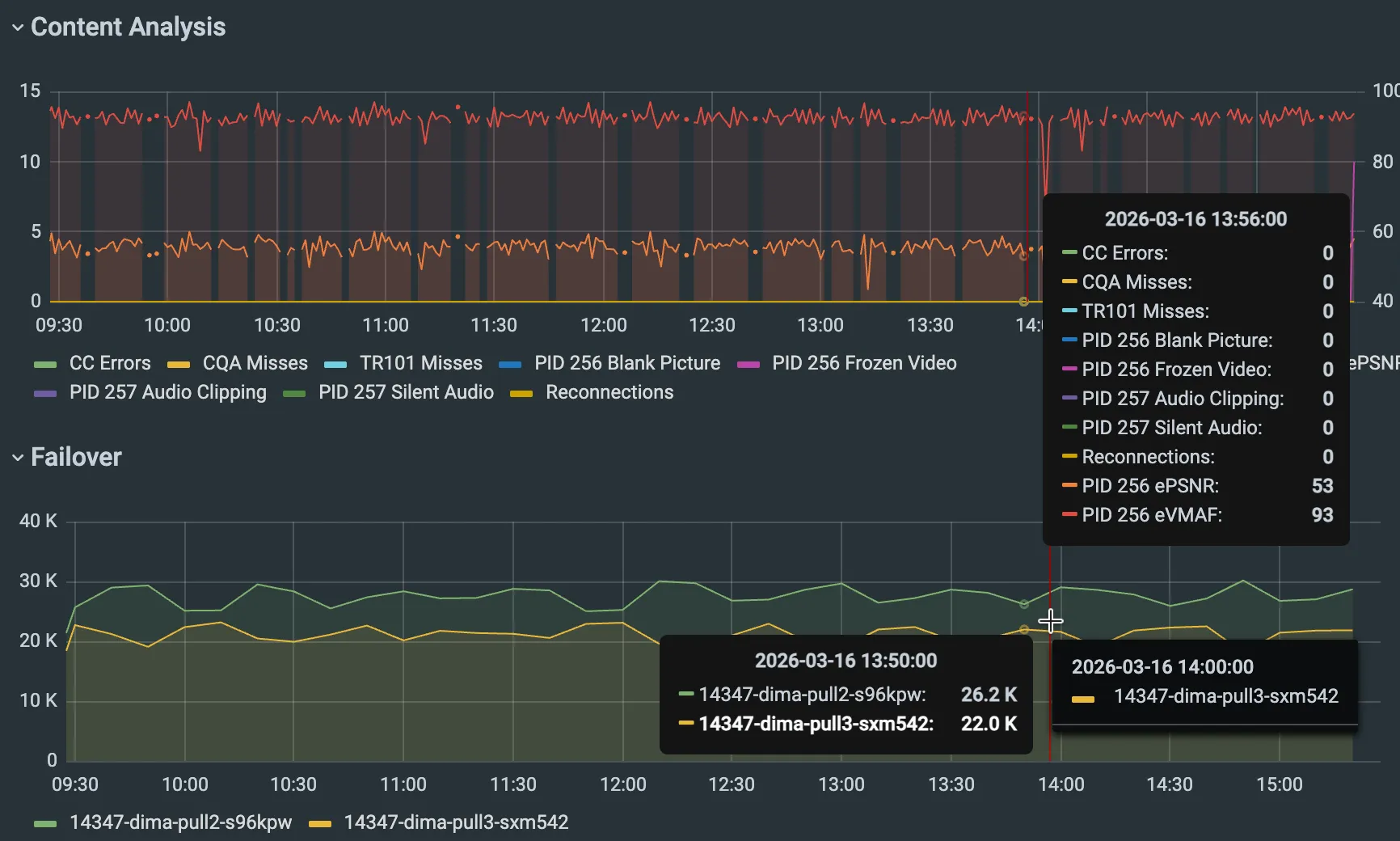Click the "PID 256 eVMAF:" tooltip row

click(x=1197, y=515)
